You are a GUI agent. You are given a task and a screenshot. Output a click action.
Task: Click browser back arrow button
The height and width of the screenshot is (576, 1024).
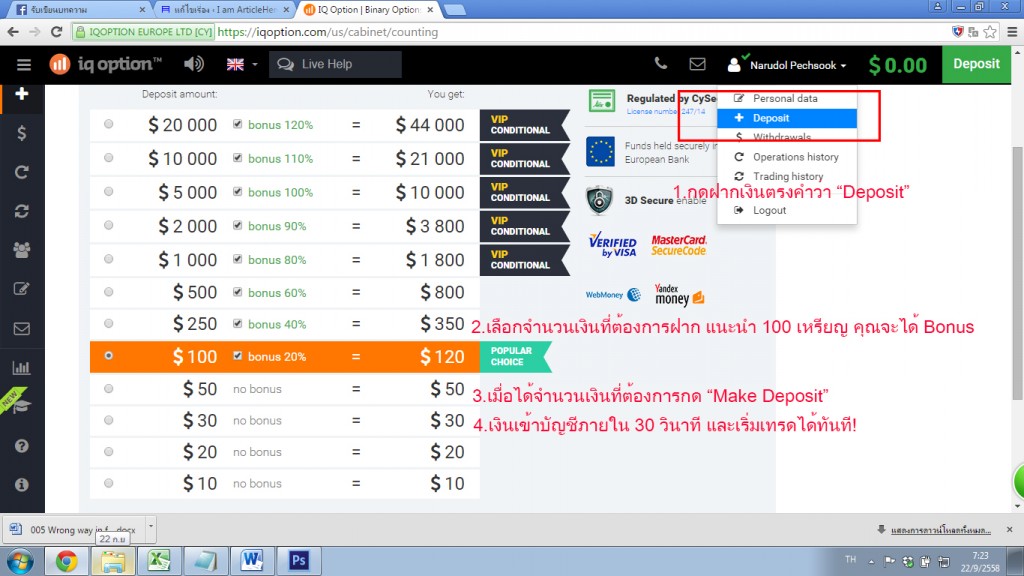pyautogui.click(x=13, y=31)
